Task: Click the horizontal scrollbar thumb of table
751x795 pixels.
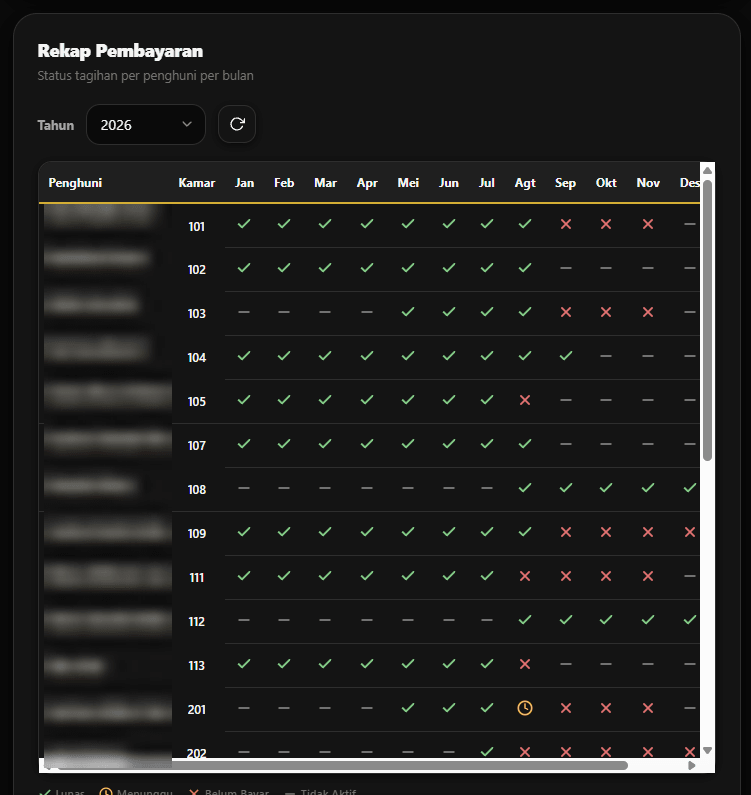Action: pos(342,766)
